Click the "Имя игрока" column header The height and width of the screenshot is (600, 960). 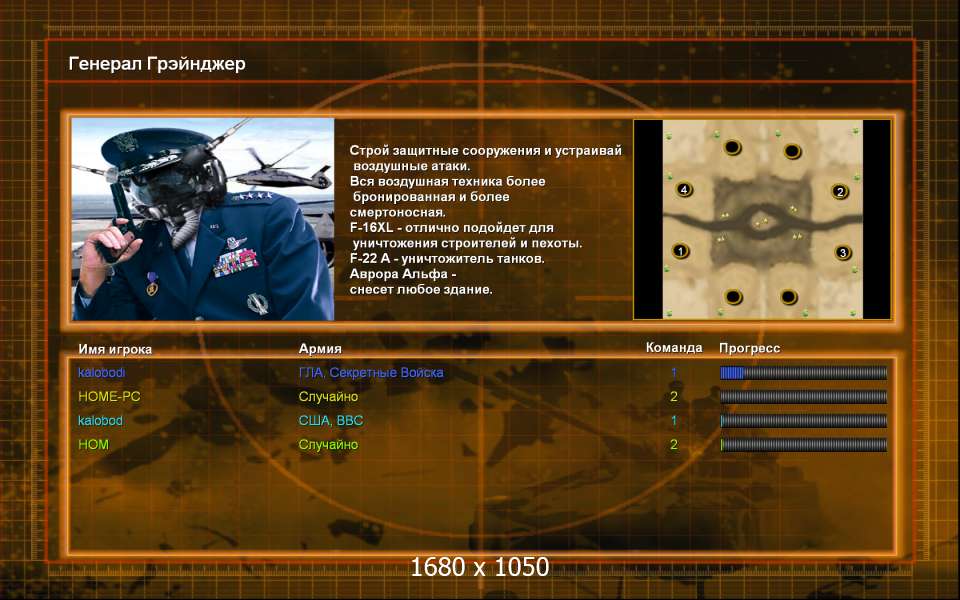[x=115, y=349]
